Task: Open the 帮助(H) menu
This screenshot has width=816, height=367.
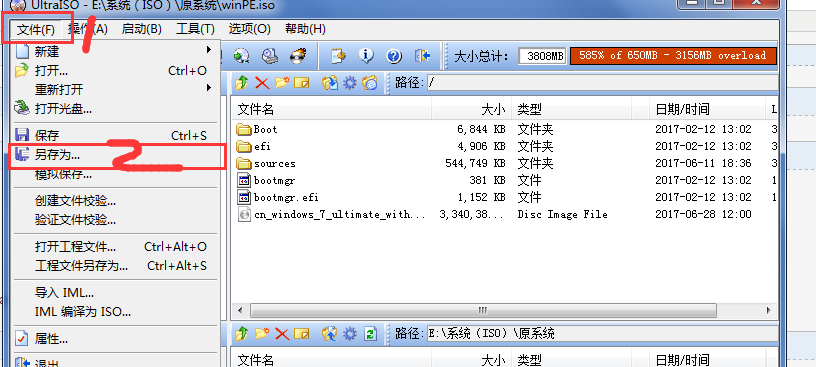Action: [x=305, y=29]
